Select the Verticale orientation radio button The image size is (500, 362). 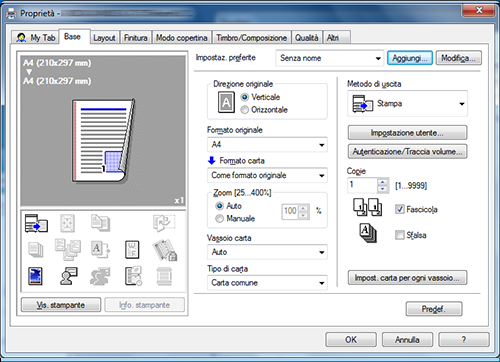pos(245,97)
